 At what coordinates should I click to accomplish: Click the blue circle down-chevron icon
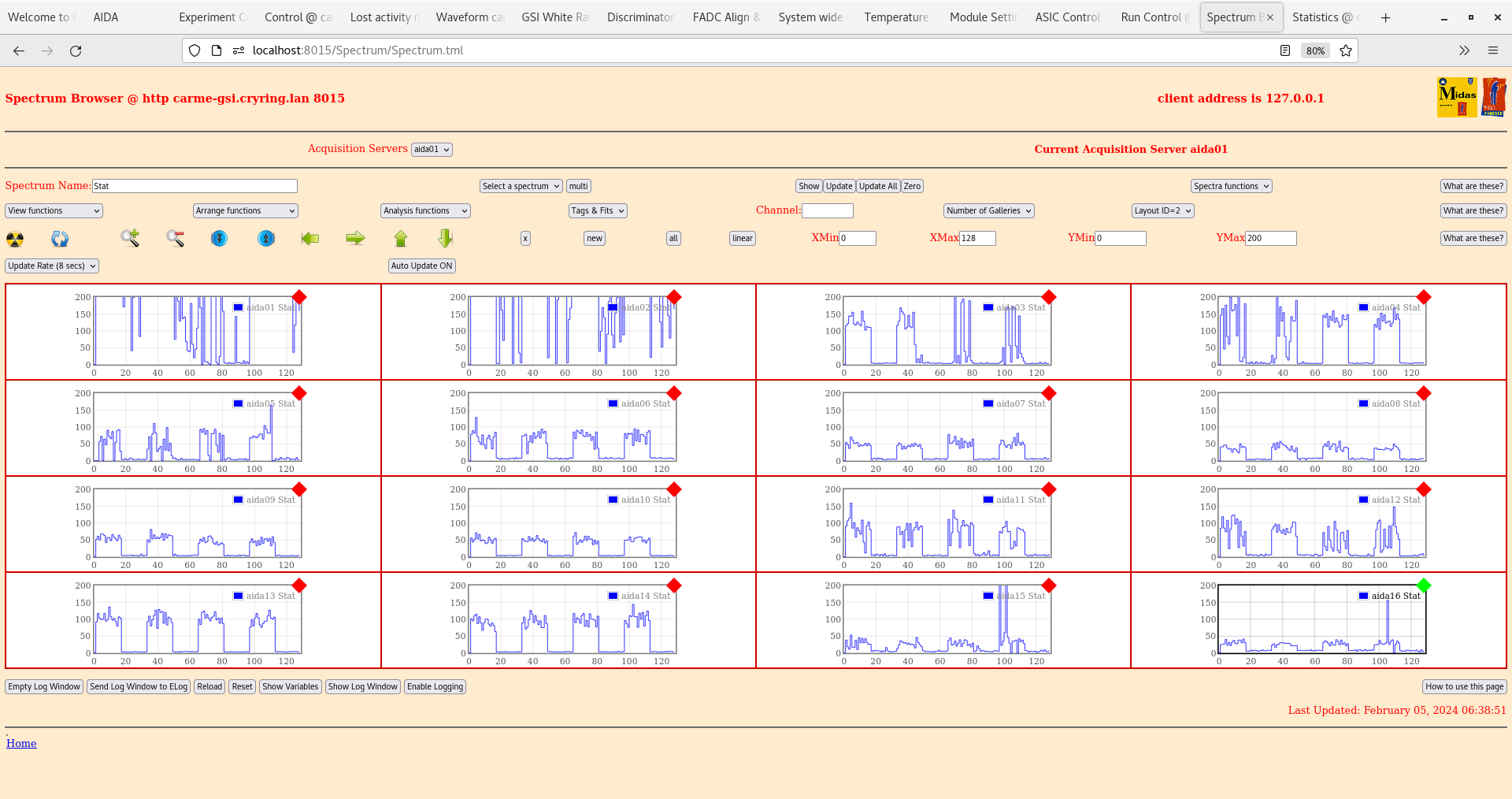219,238
